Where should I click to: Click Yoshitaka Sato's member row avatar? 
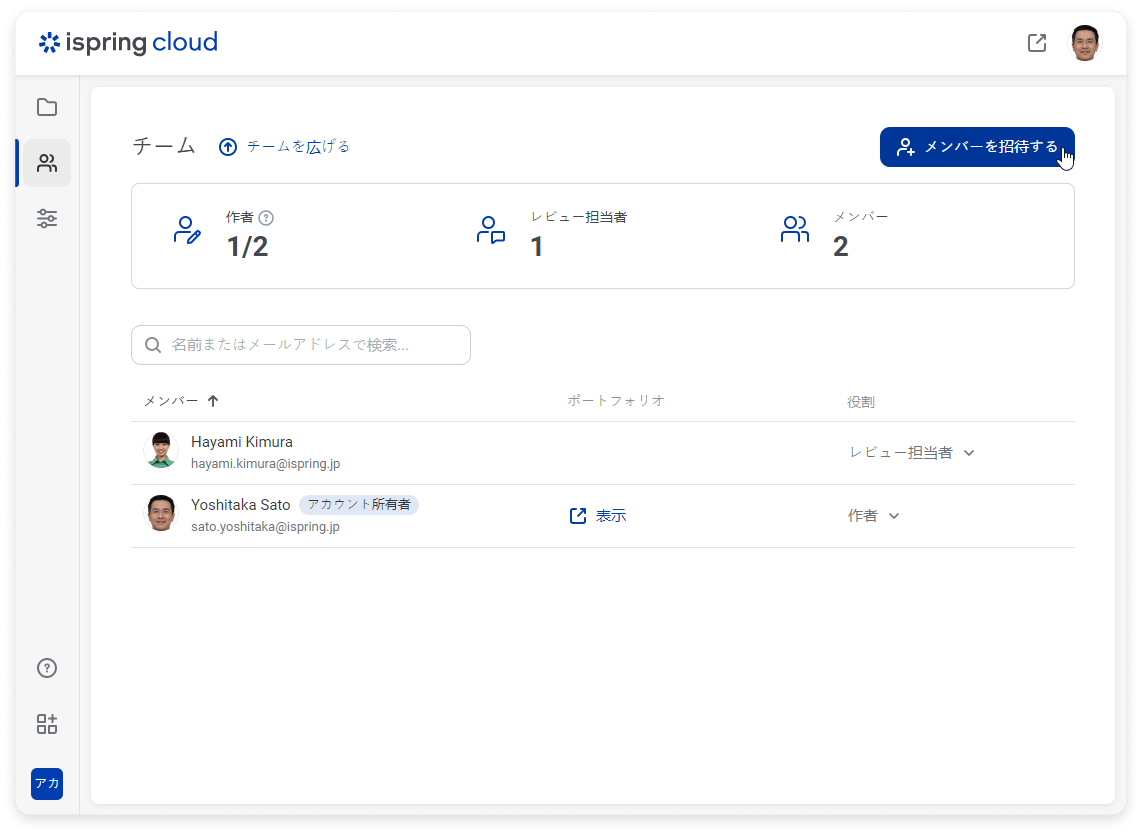click(x=161, y=515)
